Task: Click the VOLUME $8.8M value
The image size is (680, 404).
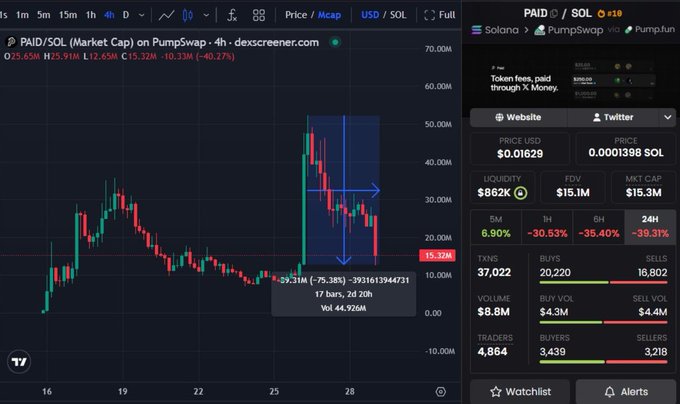Action: 494,312
